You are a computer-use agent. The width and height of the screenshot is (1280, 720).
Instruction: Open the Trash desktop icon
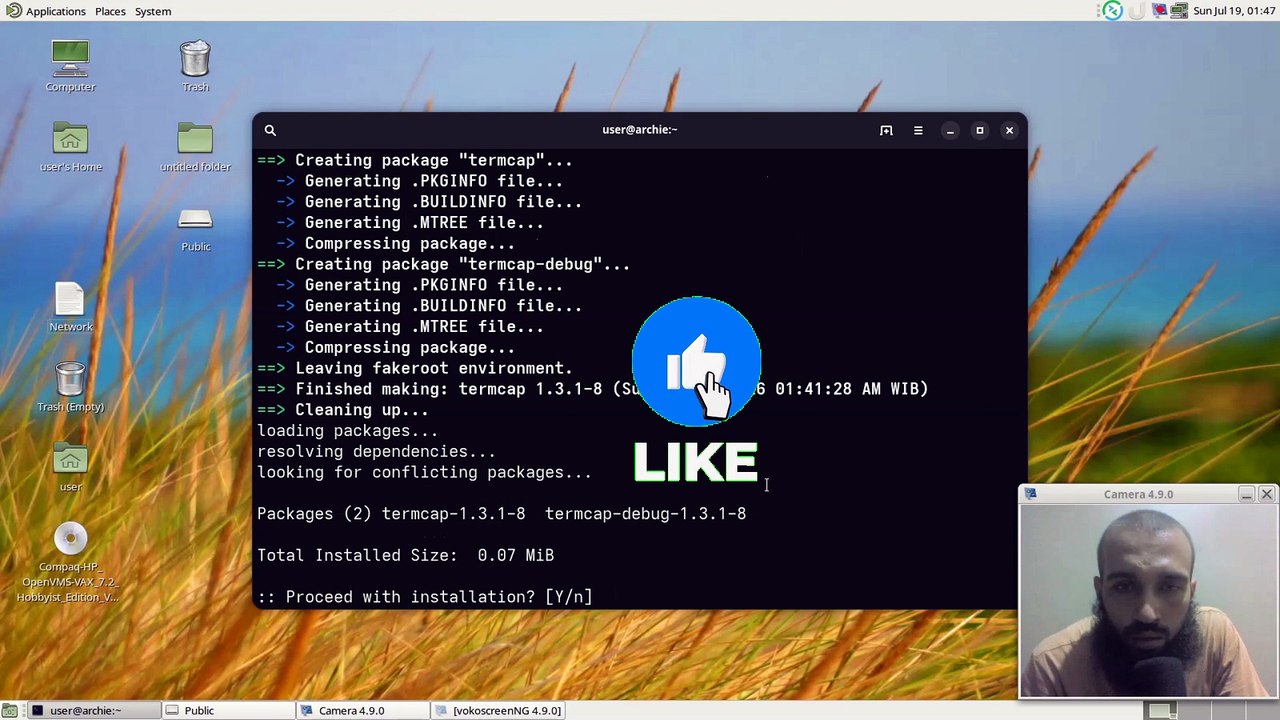click(x=195, y=66)
